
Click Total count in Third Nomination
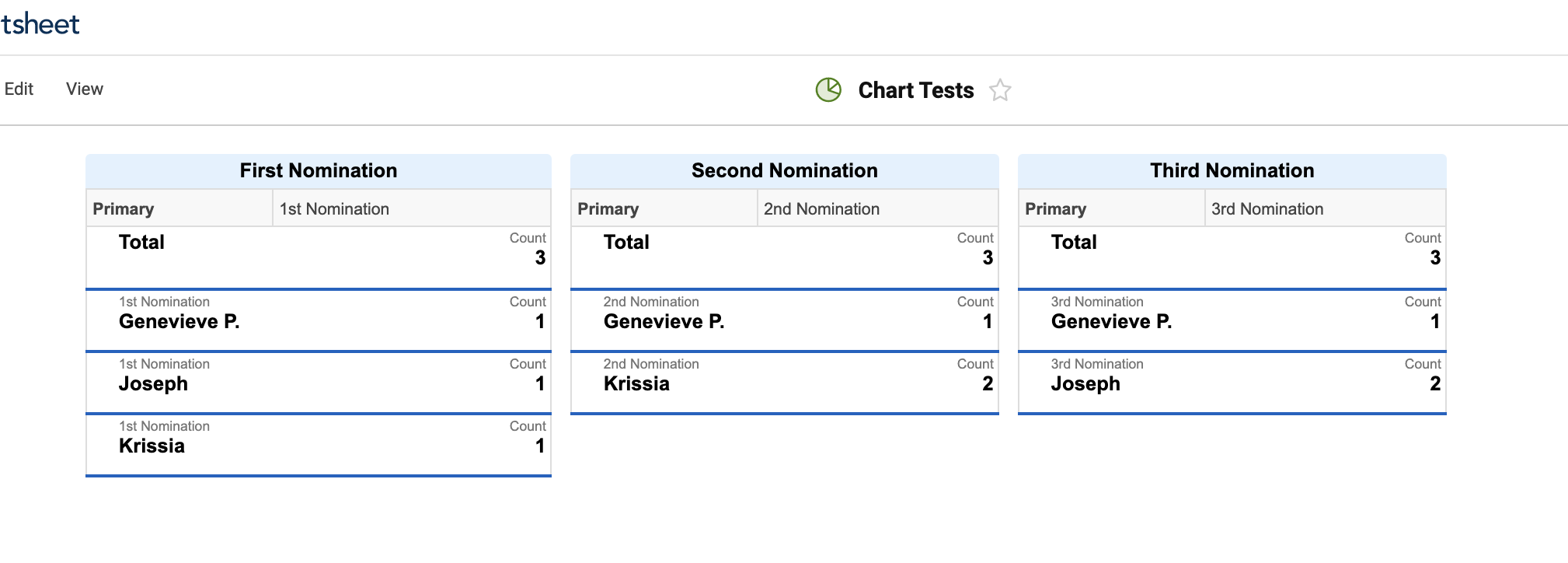coord(1434,257)
